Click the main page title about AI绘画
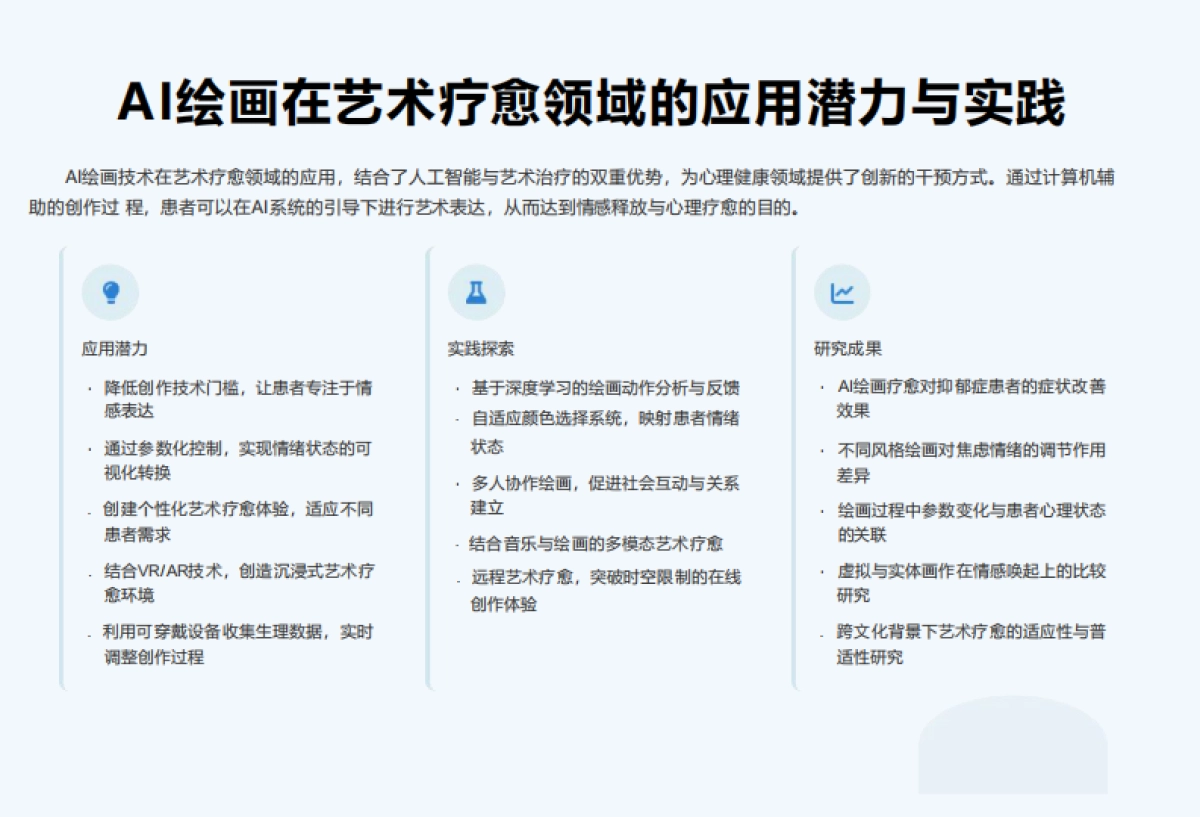The image size is (1200, 817). 600,99
